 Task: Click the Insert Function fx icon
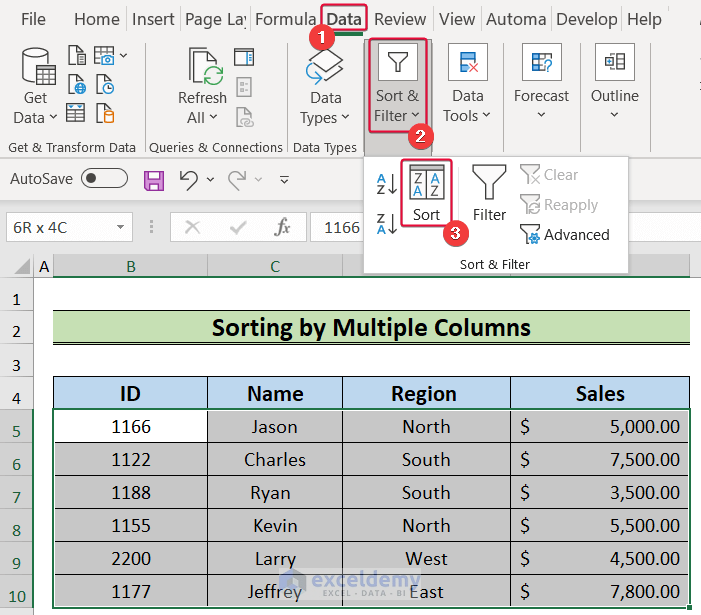coord(283,227)
